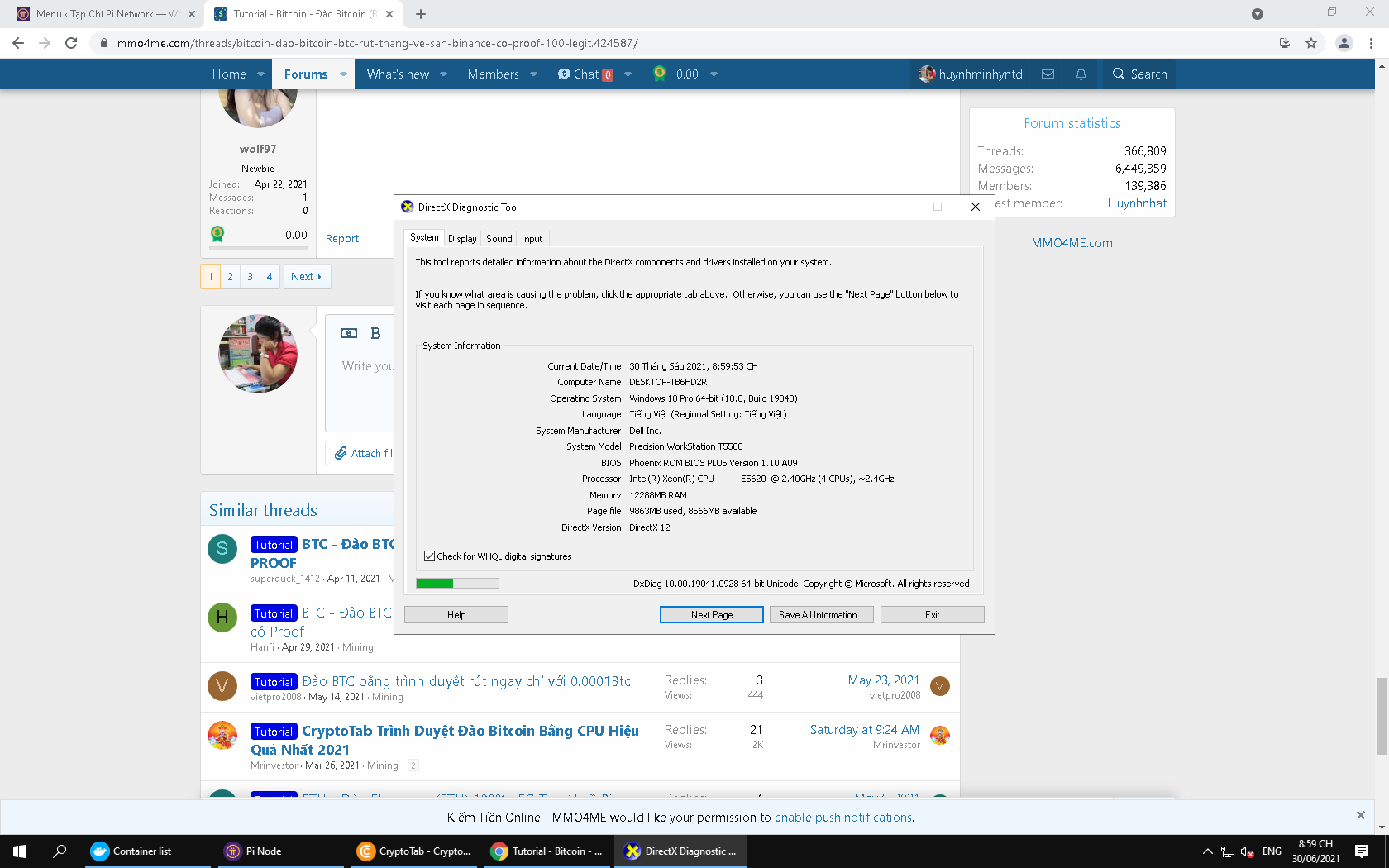Open the Chrome three-dot menu
The width and height of the screenshot is (1389, 868).
pos(1372,43)
